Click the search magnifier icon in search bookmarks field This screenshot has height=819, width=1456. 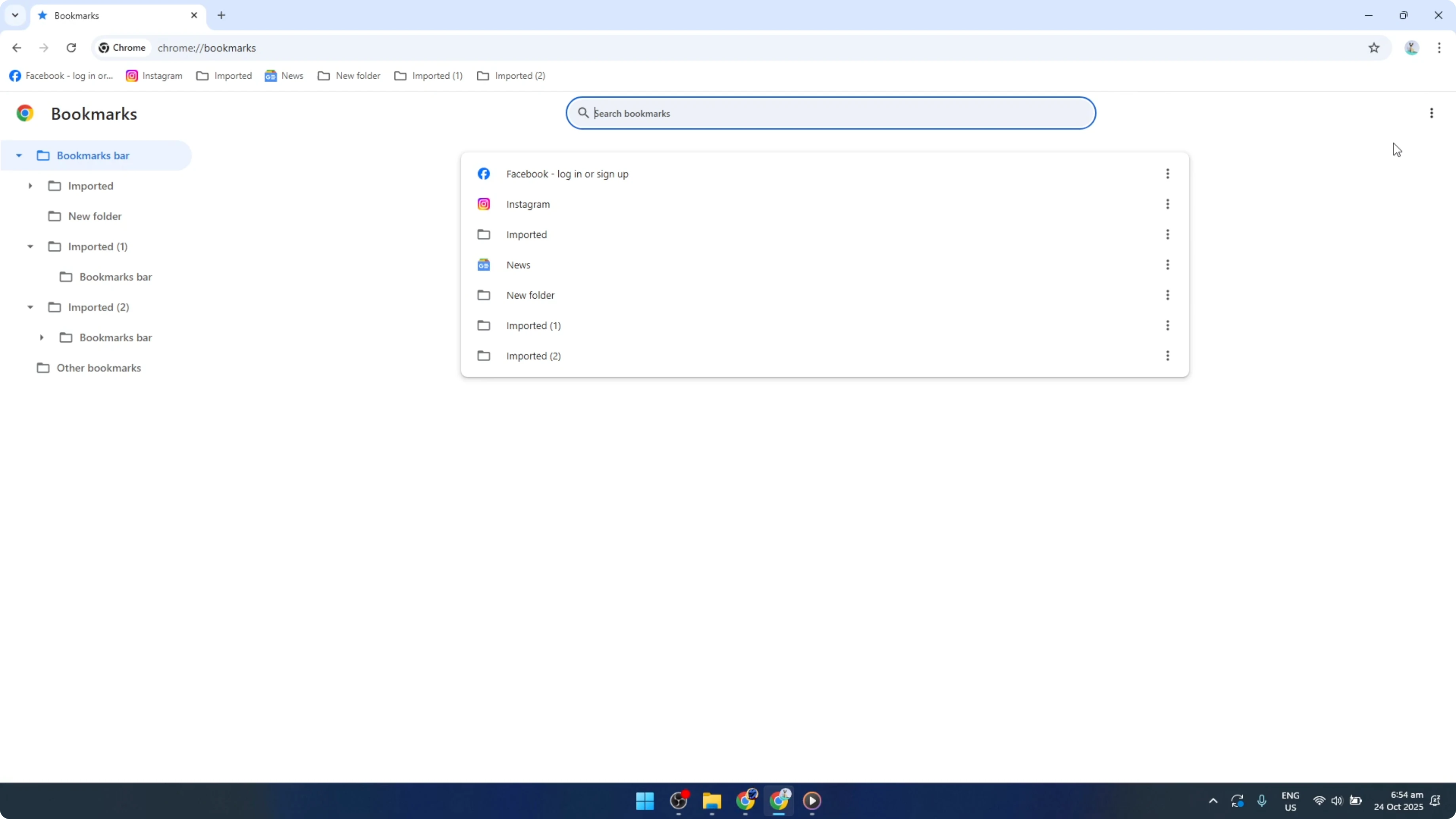click(x=584, y=112)
